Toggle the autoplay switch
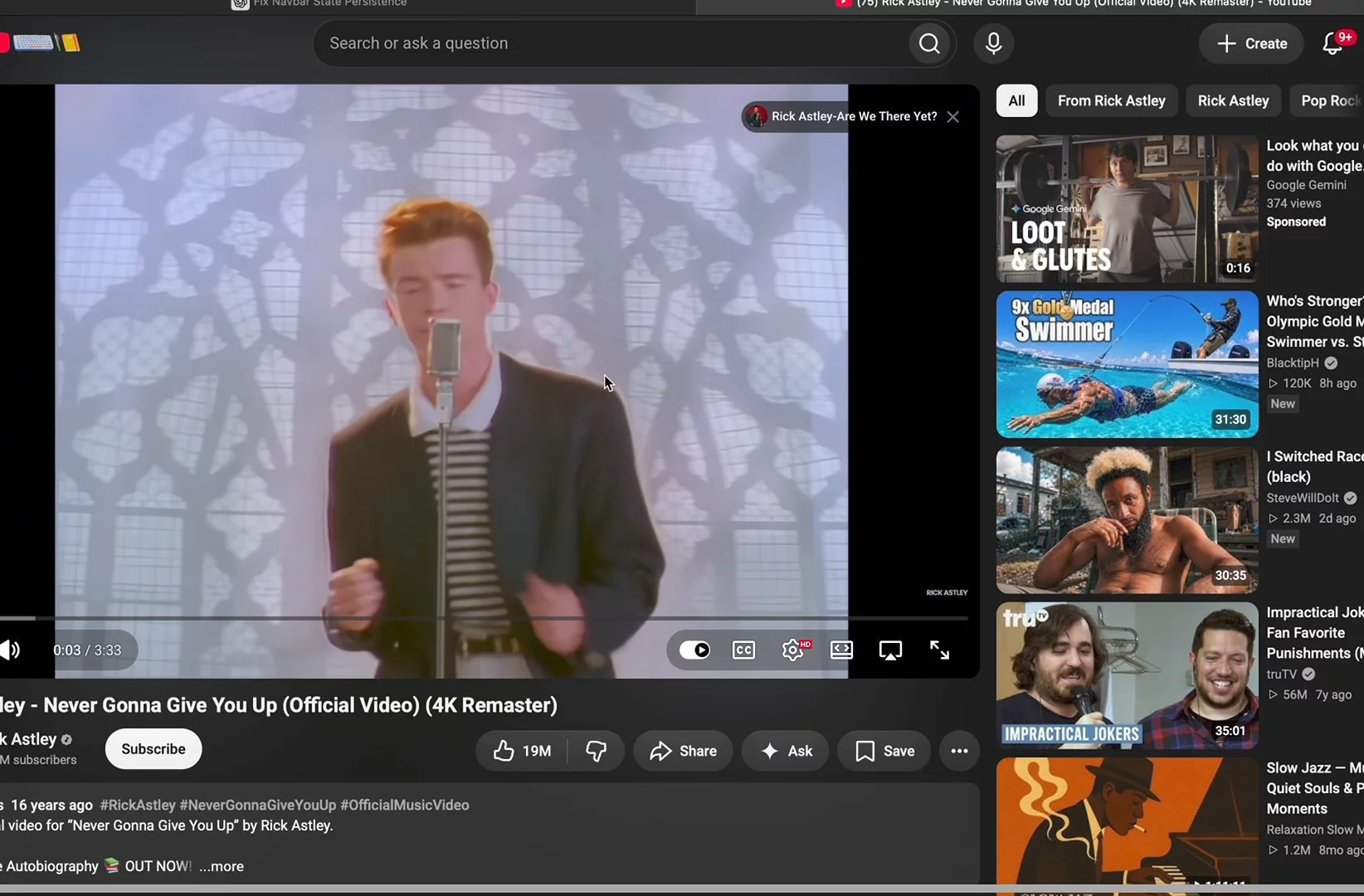 tap(694, 650)
